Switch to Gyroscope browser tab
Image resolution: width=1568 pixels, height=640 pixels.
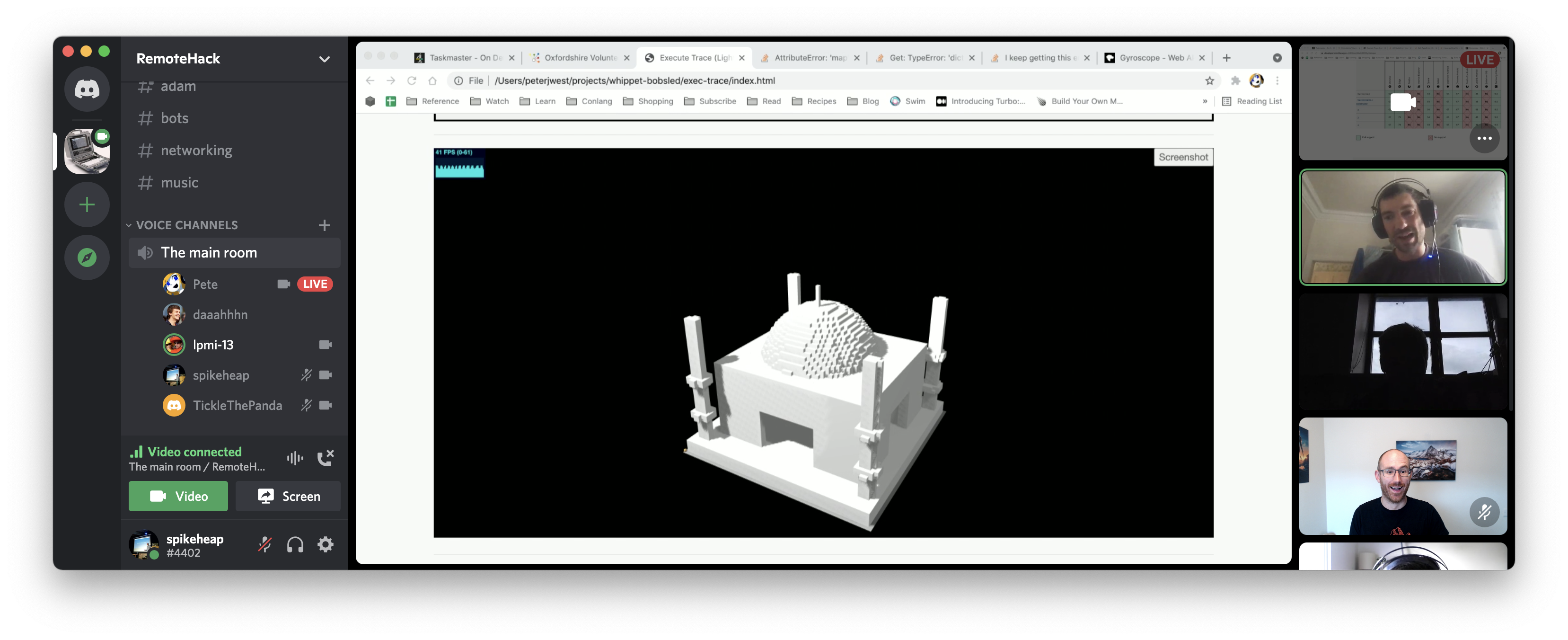(1154, 58)
